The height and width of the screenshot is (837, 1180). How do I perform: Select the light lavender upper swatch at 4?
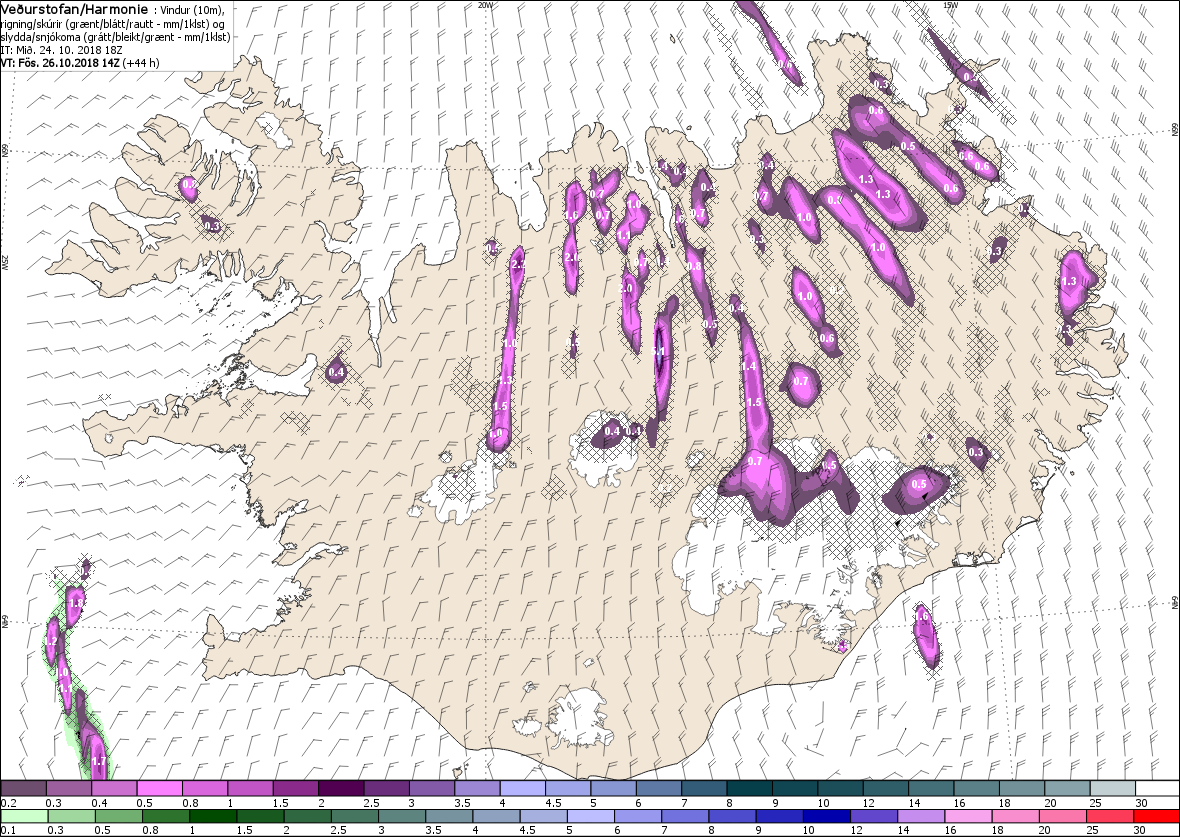522,788
